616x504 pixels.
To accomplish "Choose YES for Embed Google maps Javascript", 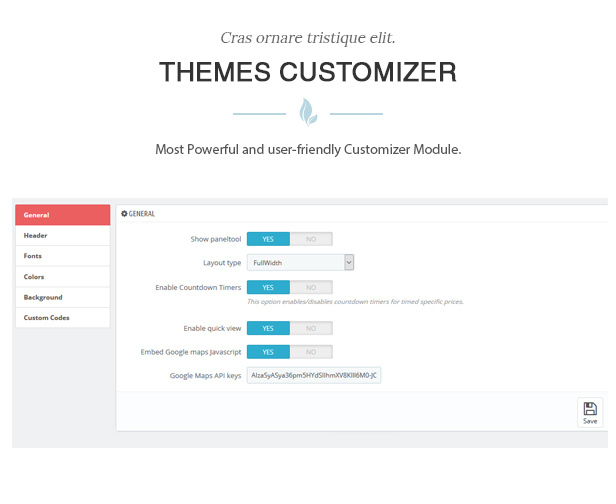I will (268, 352).
